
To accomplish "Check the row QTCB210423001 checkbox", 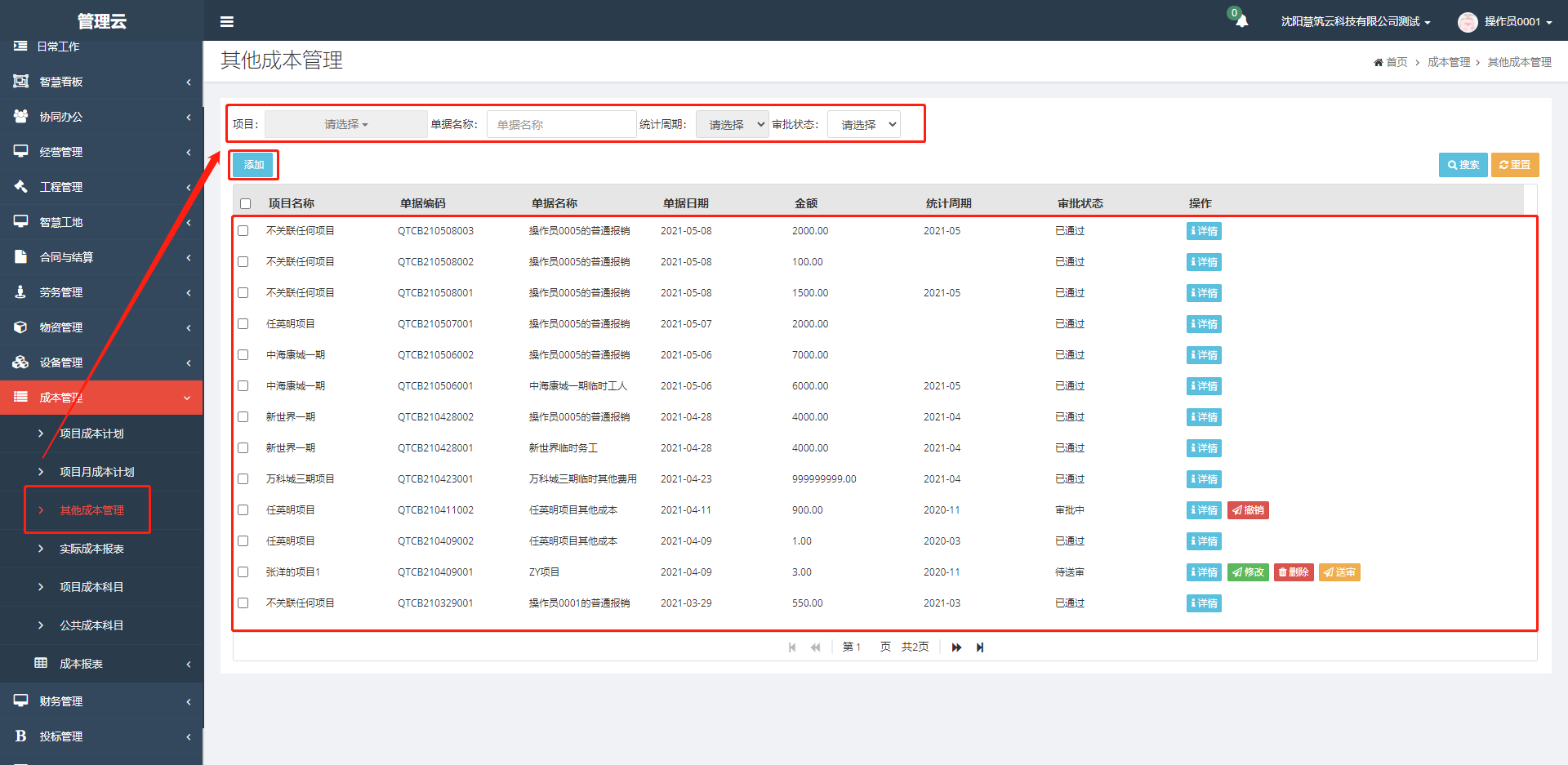I will pos(243,479).
